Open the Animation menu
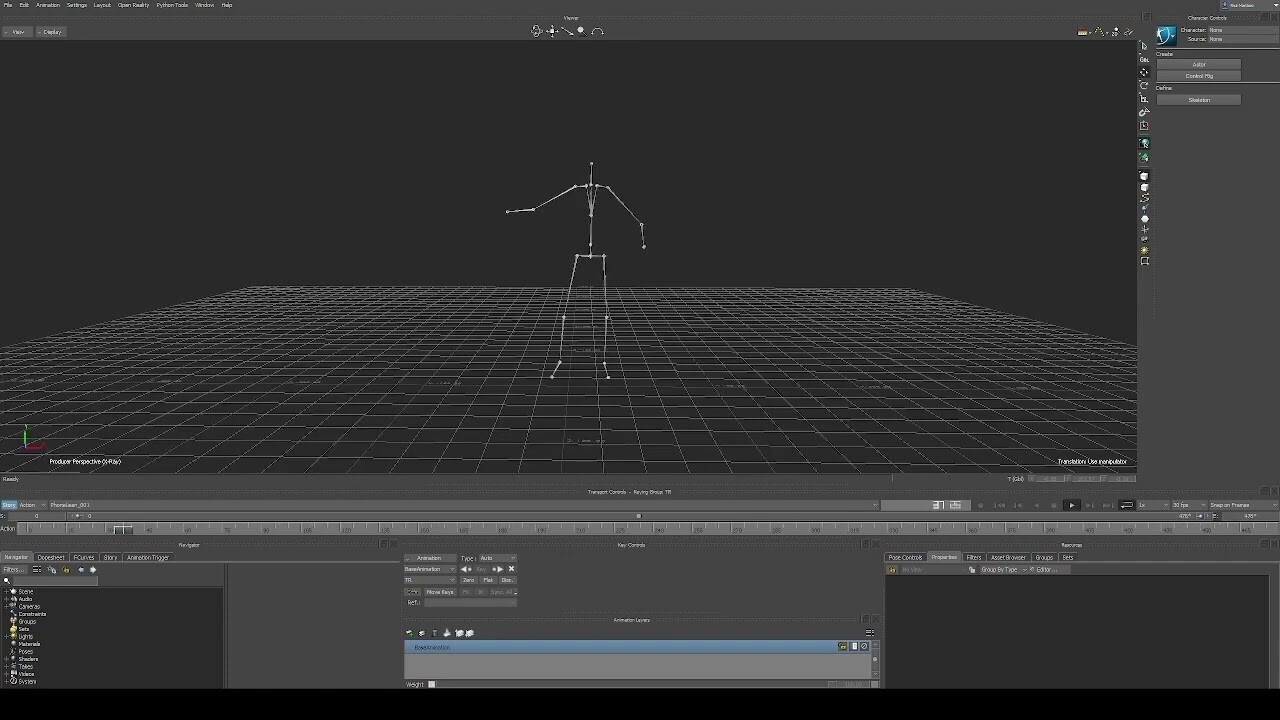 pos(48,4)
